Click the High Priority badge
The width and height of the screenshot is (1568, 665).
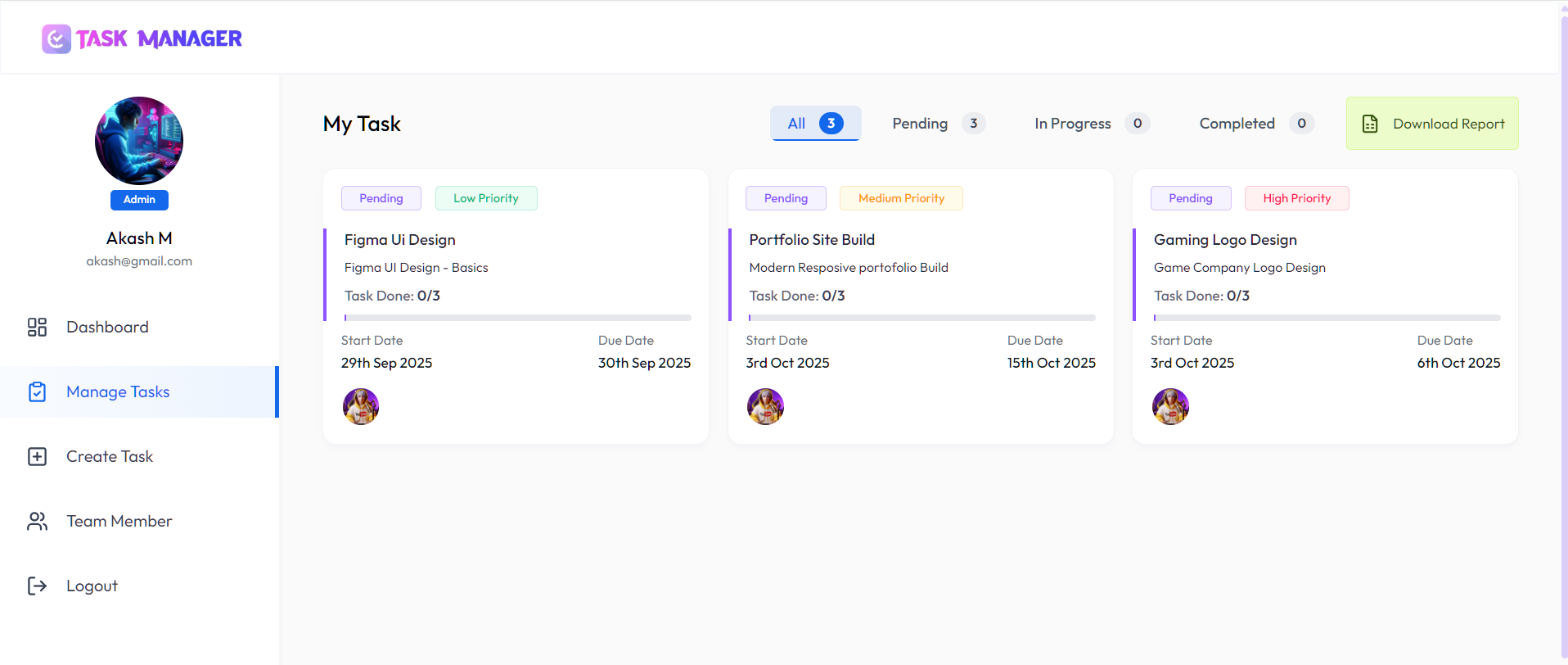click(1296, 198)
